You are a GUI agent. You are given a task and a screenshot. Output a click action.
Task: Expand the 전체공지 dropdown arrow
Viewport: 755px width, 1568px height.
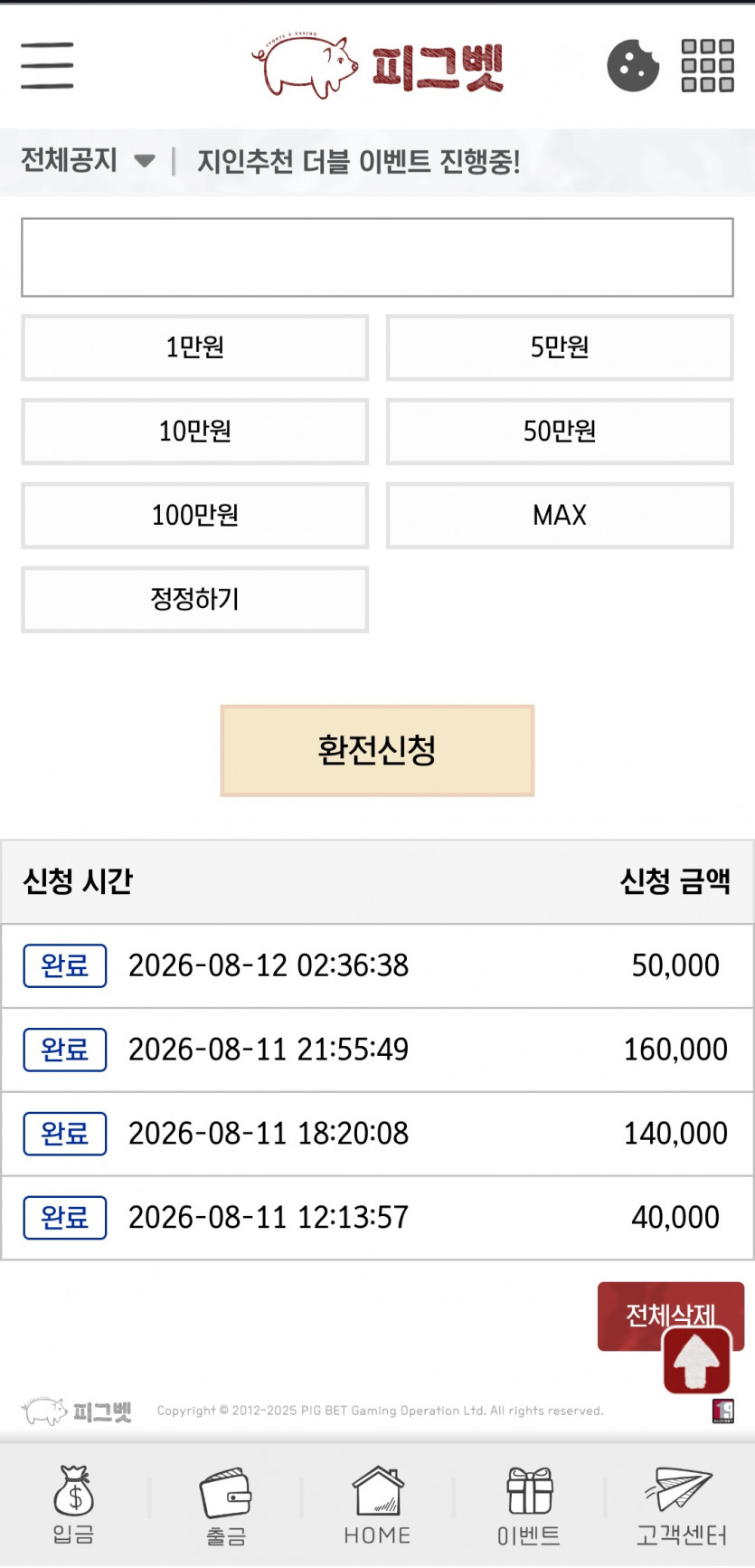pos(144,162)
